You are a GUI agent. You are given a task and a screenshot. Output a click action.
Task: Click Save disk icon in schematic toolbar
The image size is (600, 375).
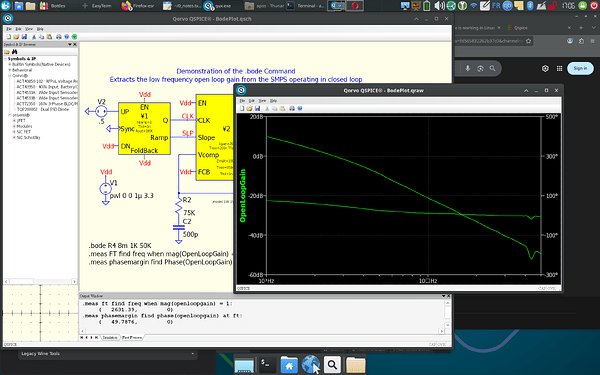tap(24, 37)
